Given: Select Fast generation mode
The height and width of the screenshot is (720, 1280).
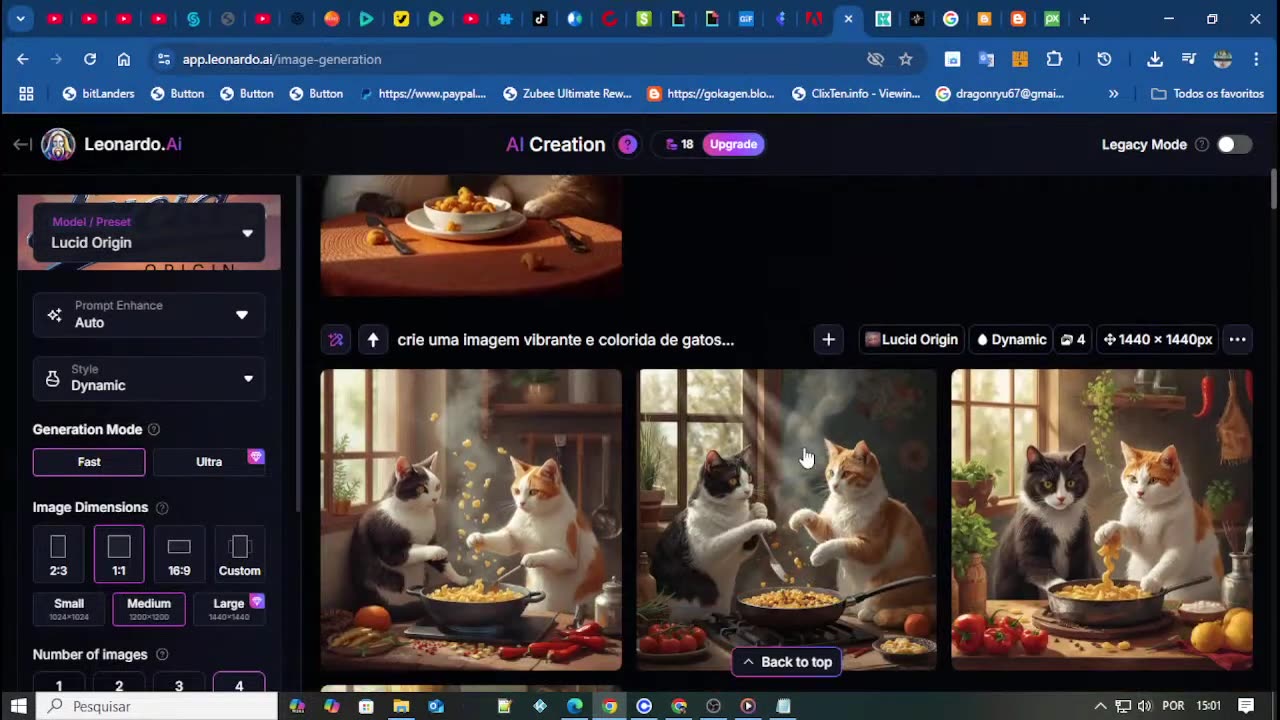Looking at the screenshot, I should (89, 462).
